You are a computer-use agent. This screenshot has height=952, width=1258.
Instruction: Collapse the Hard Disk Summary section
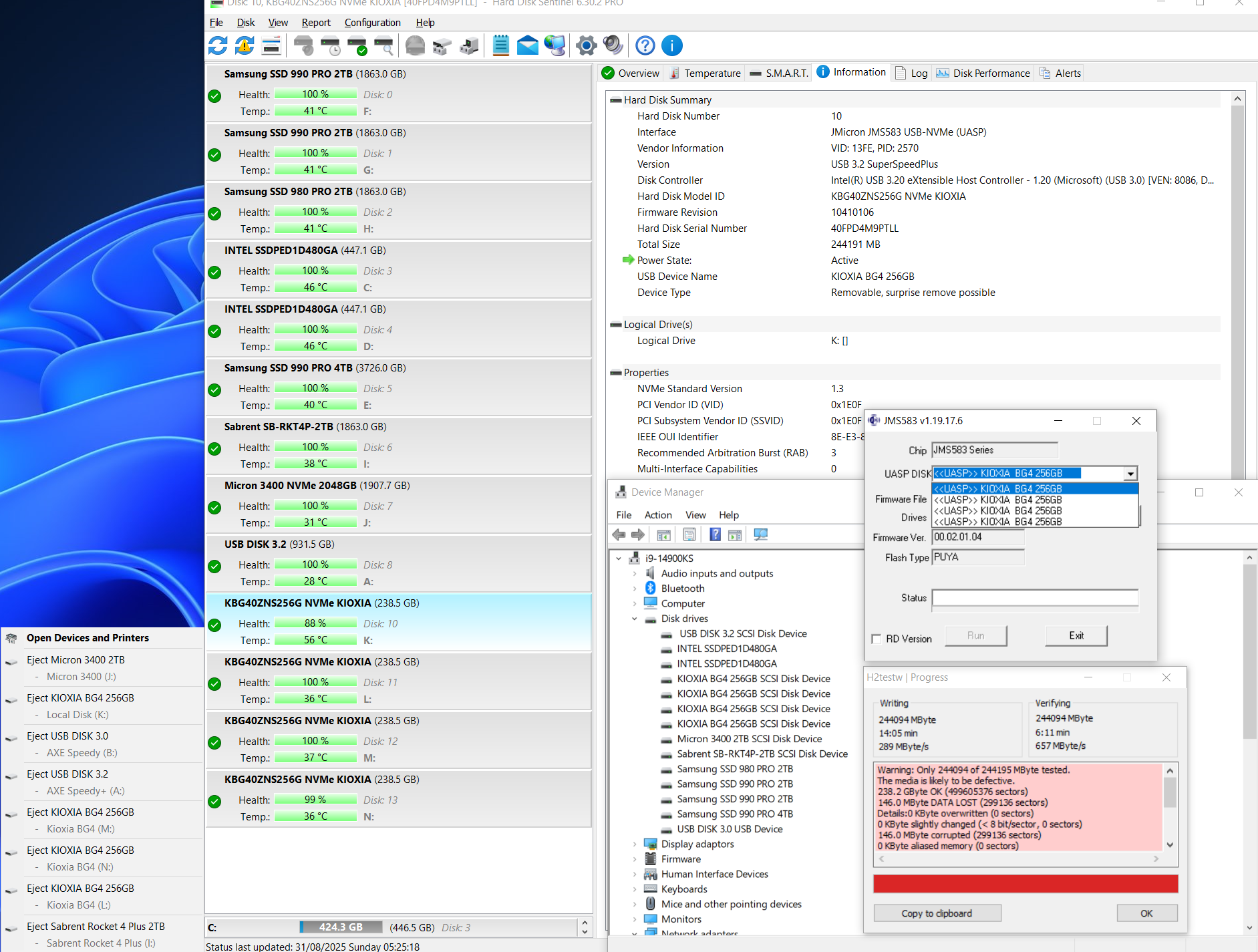pos(616,100)
